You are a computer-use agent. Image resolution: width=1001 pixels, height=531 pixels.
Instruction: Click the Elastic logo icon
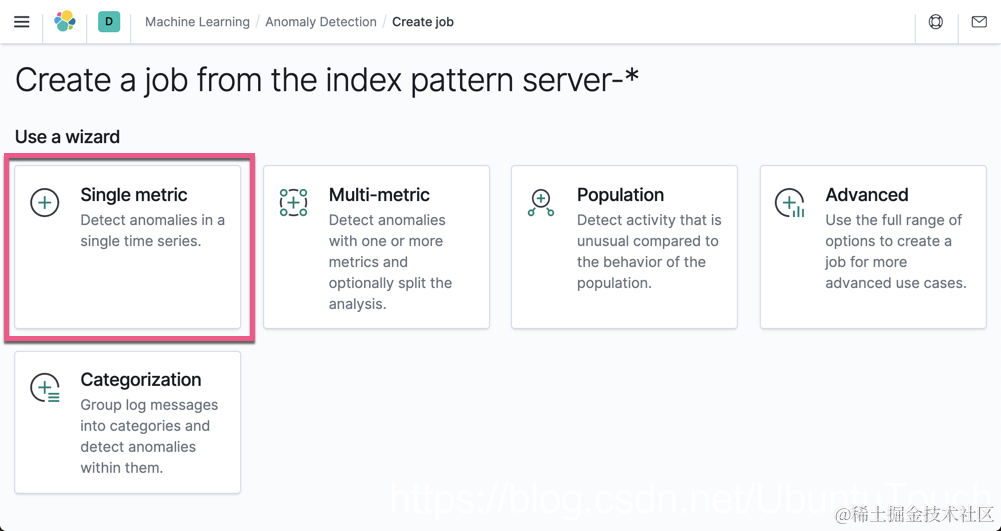65,22
